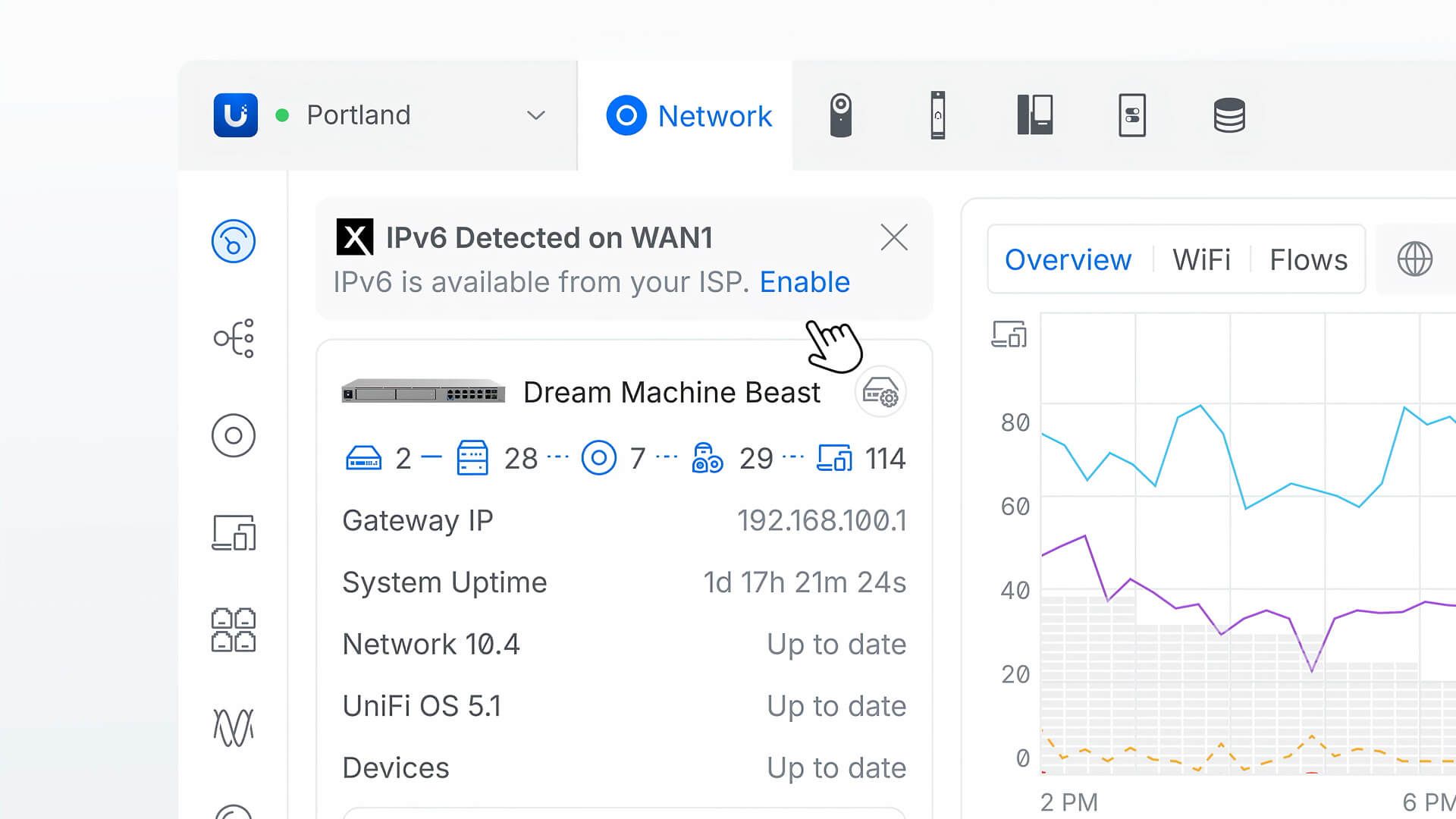Switch to the Flows tab

(1308, 260)
